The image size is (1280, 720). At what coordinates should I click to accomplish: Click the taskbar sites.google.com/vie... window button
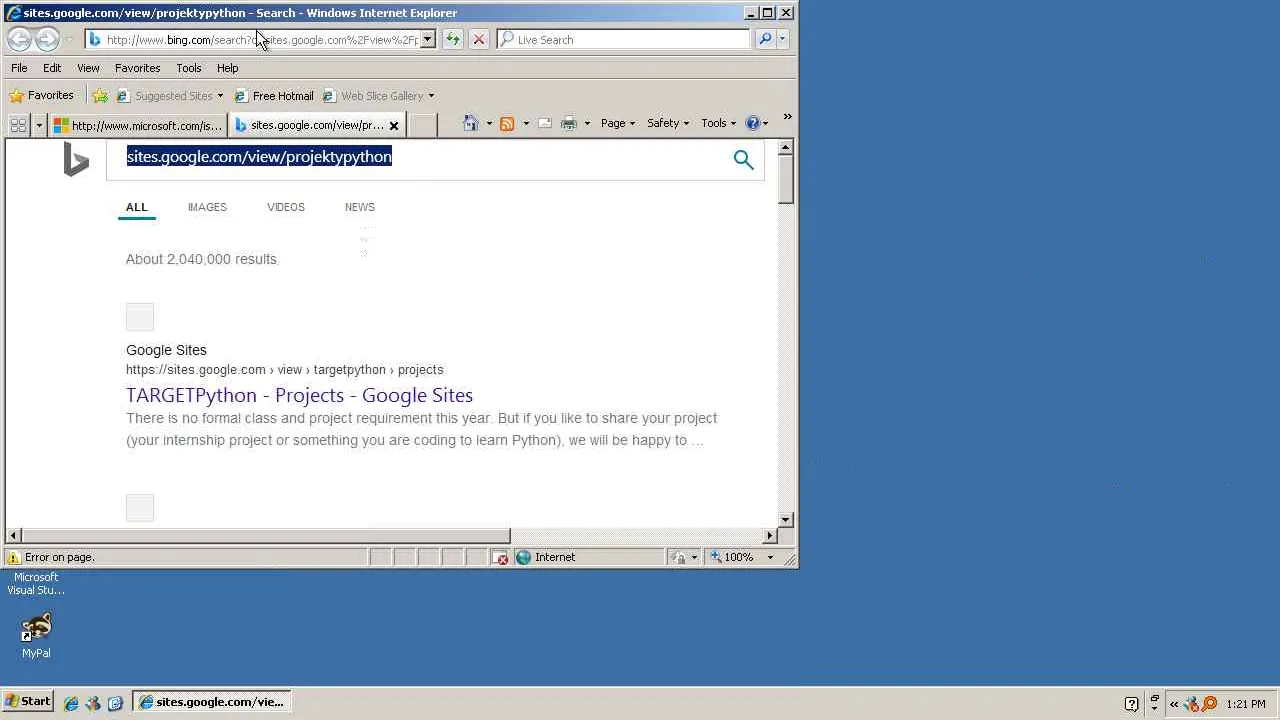pyautogui.click(x=213, y=702)
